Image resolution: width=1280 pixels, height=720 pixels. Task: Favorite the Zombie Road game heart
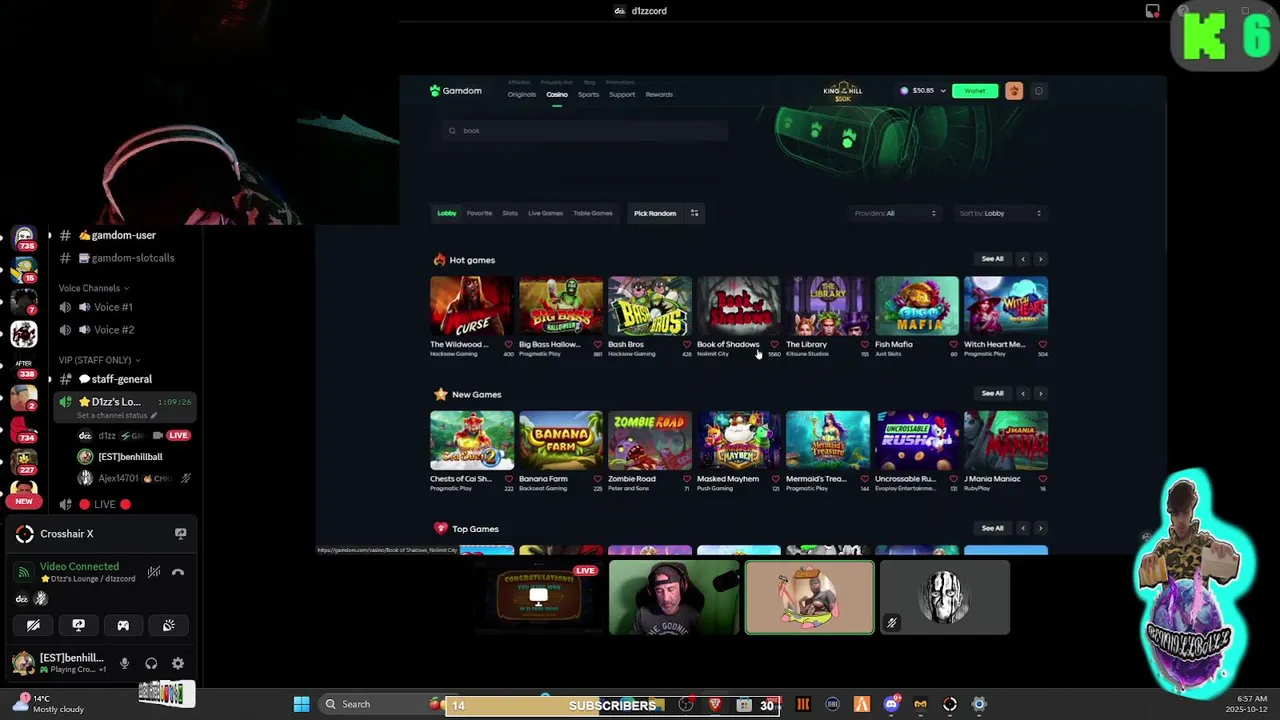[x=687, y=479]
